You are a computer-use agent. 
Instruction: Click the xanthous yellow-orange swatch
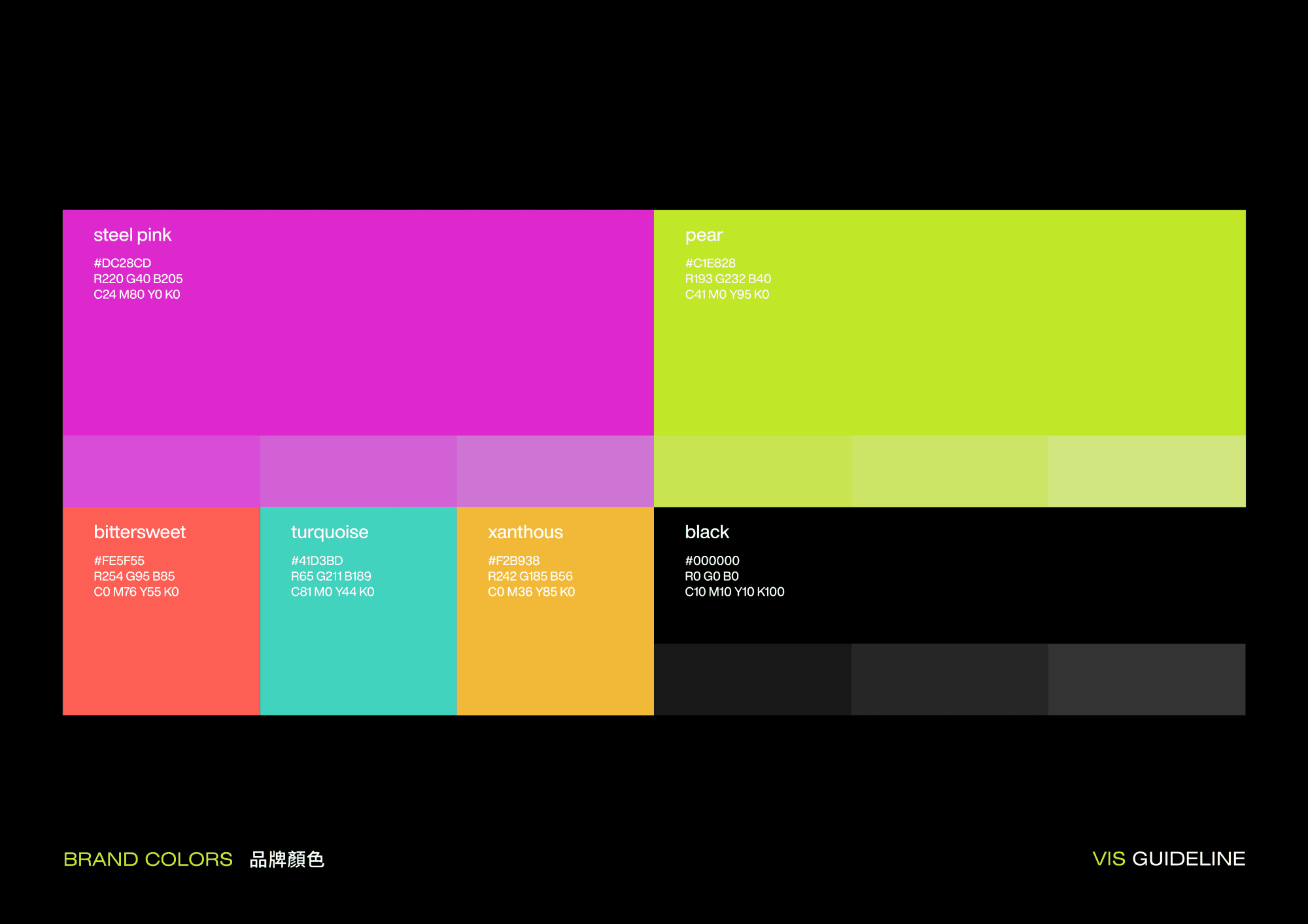(555, 654)
